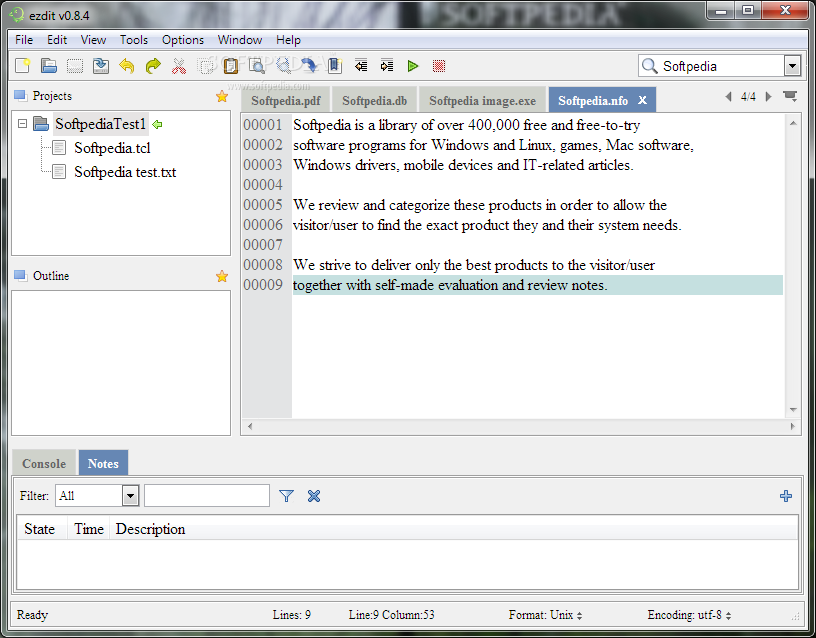Open a file using the folder icon
The width and height of the screenshot is (816, 638).
click(x=49, y=66)
